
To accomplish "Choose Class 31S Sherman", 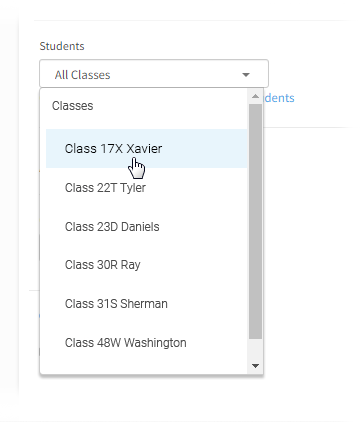I will [x=147, y=304].
